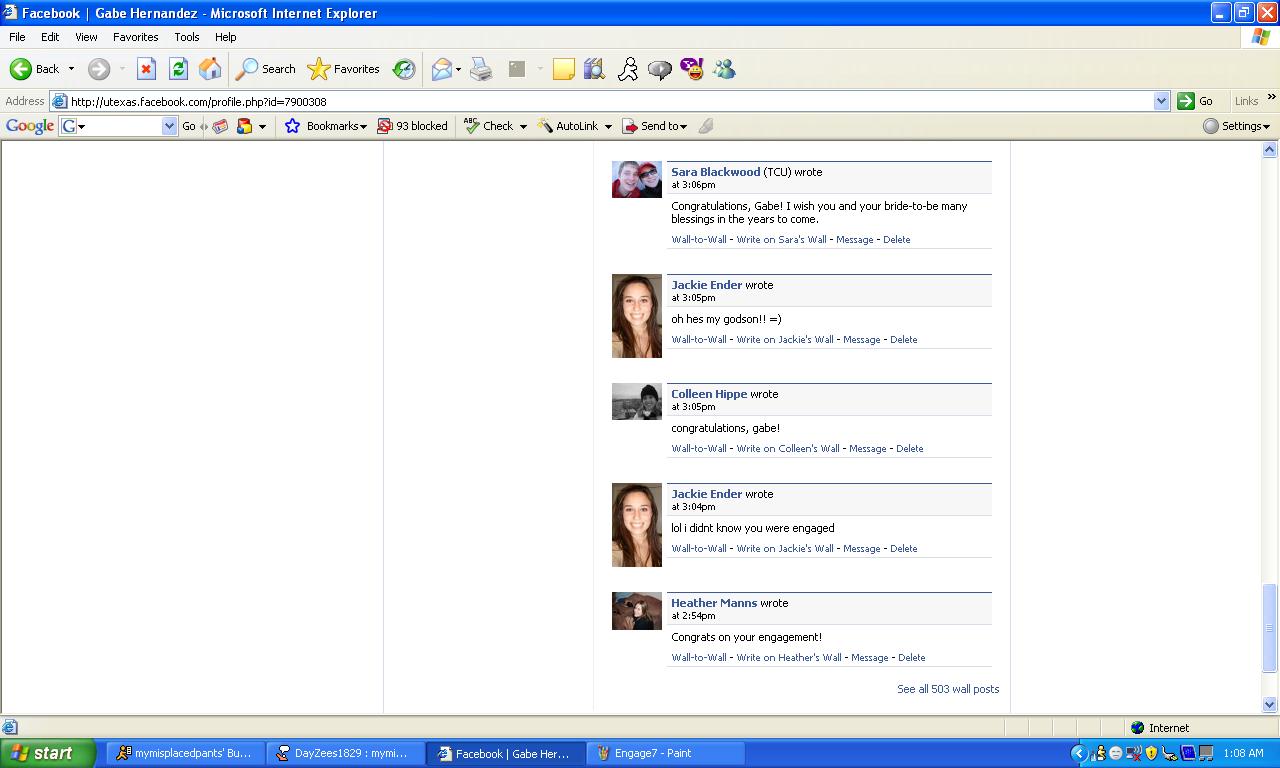The image size is (1280, 768).
Task: Open the Back button history dropdown arrow
Action: [x=71, y=69]
